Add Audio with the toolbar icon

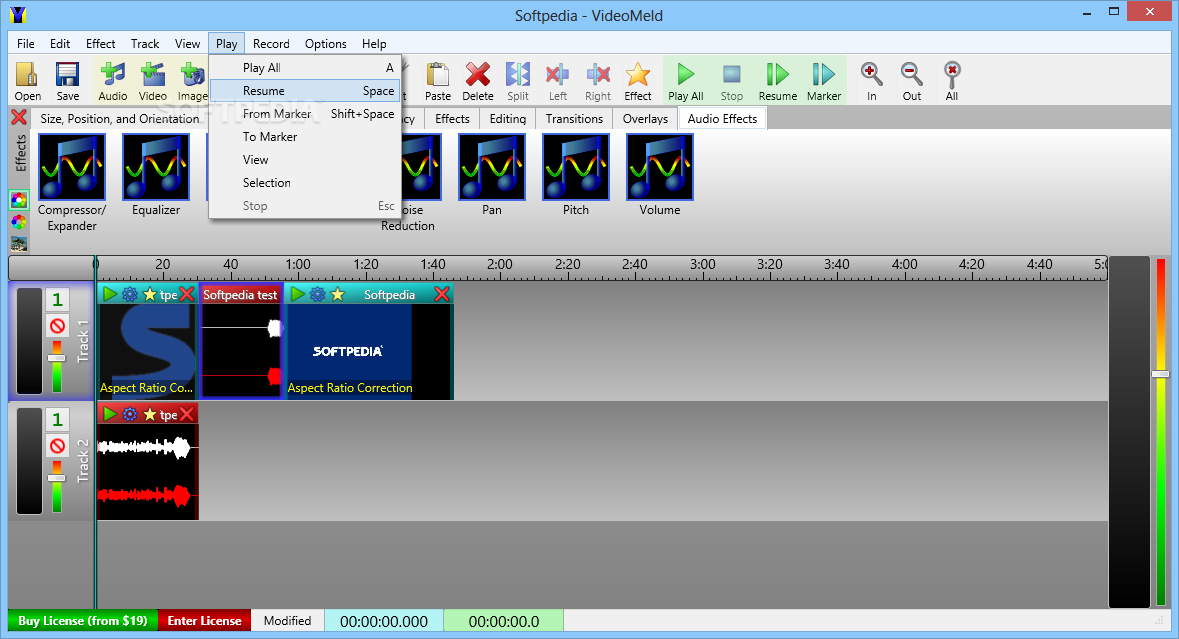coord(113,81)
